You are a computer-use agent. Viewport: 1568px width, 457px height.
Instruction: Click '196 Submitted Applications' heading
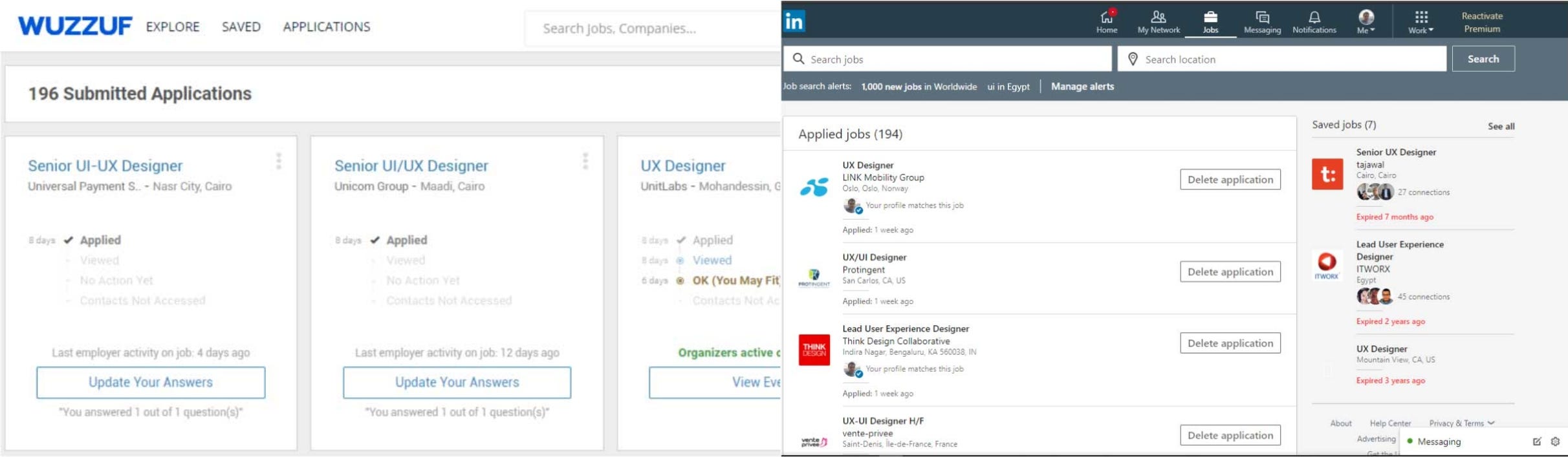click(x=140, y=94)
